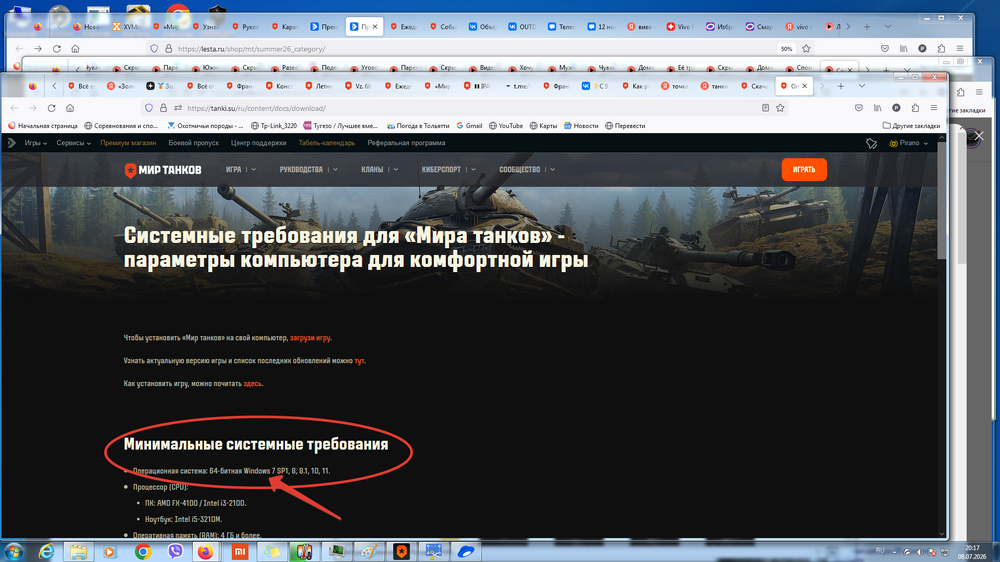Image resolution: width=1000 pixels, height=562 pixels.
Task: Expand РУКОВОДСТВА menu chevron
Action: click(335, 170)
